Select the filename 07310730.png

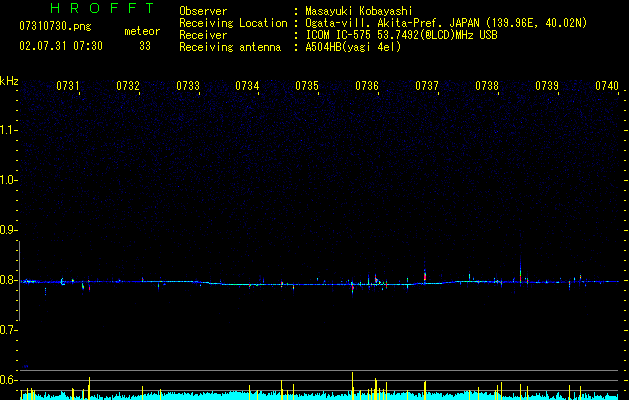coord(55,27)
